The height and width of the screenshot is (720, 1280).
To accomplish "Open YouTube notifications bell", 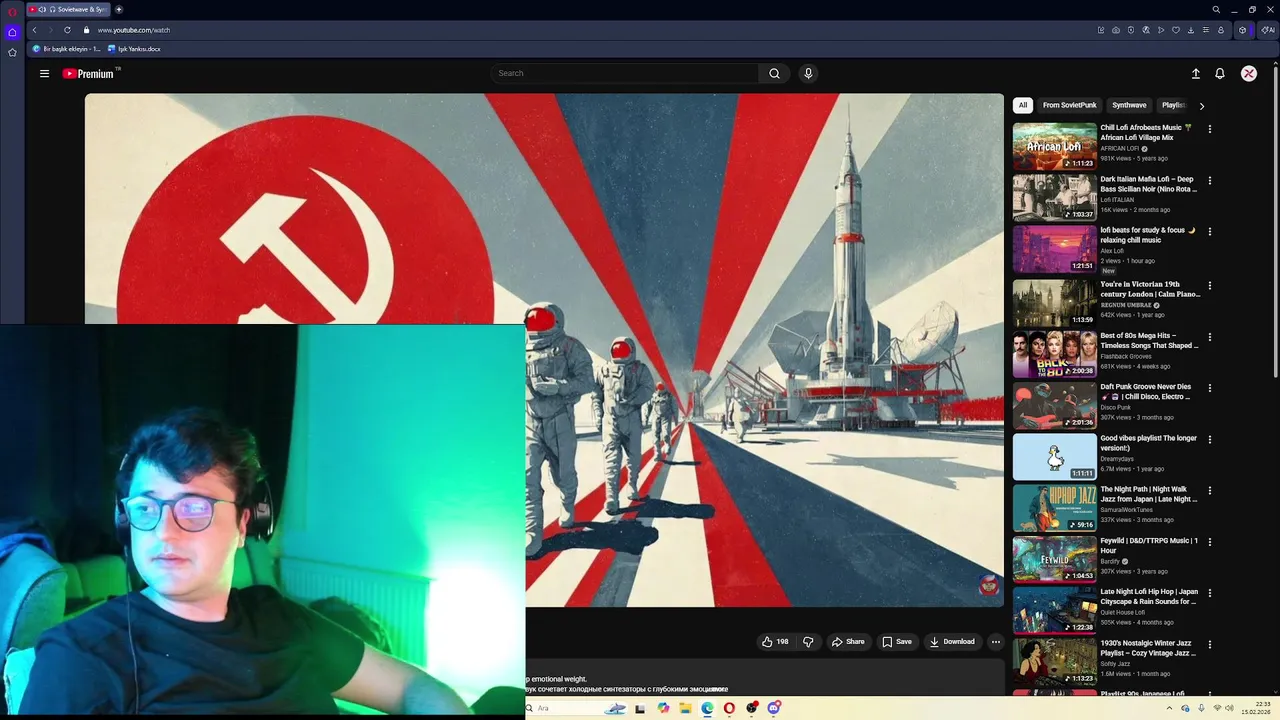I will (x=1220, y=73).
